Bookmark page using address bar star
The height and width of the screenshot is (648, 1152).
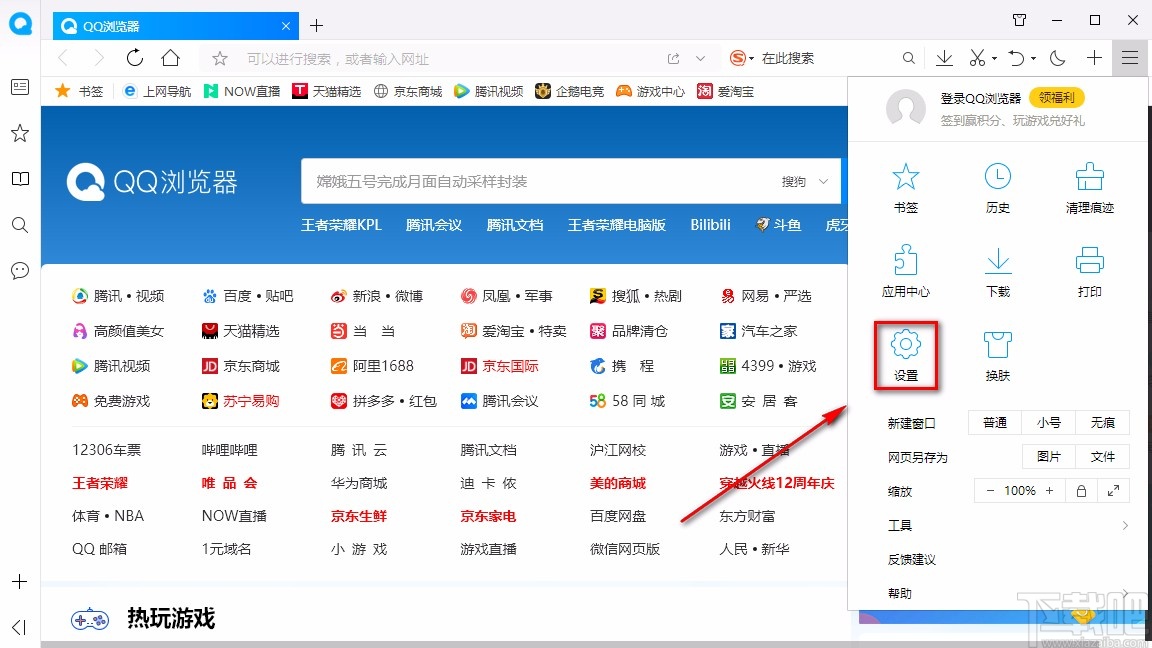[x=220, y=59]
